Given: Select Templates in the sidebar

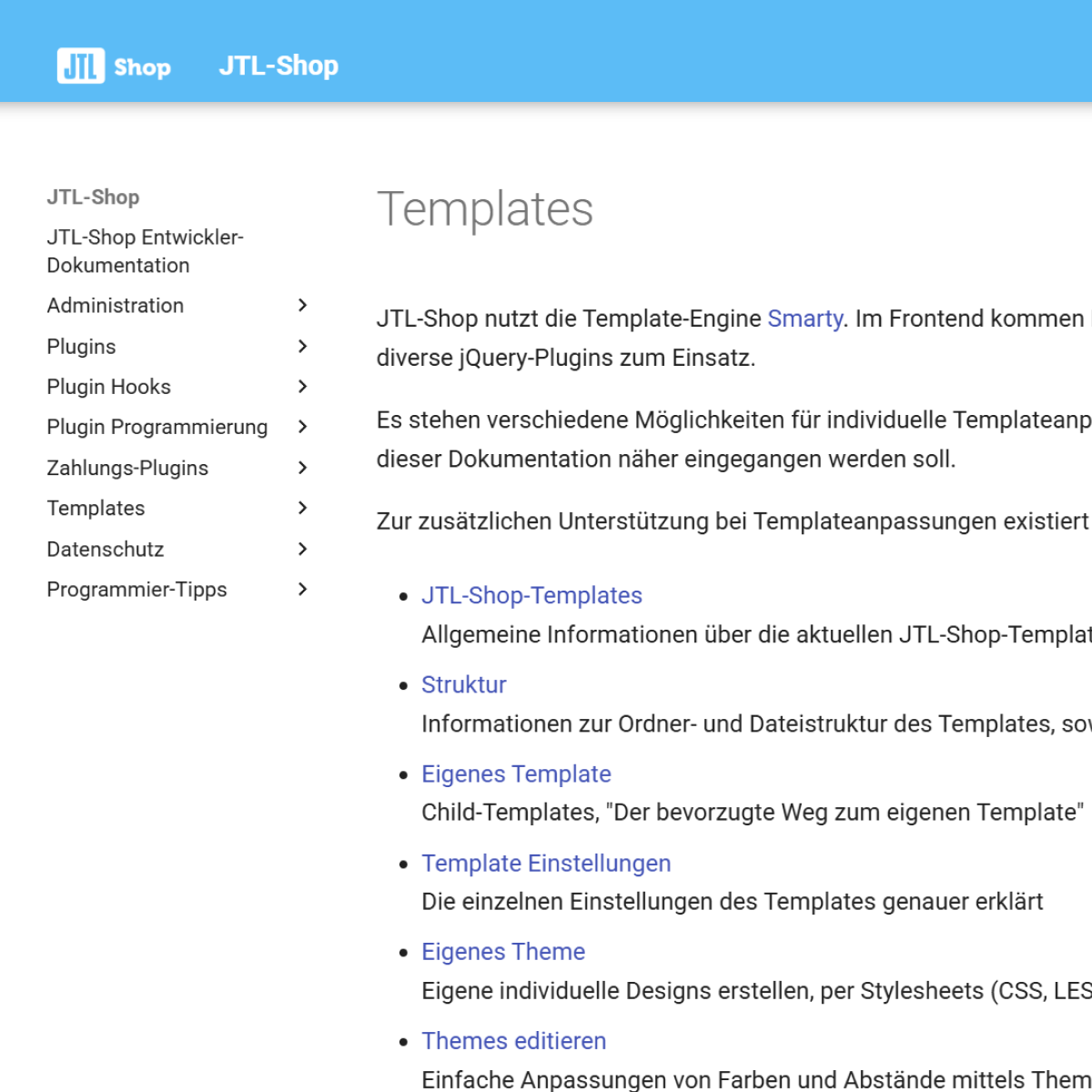Looking at the screenshot, I should [x=96, y=509].
